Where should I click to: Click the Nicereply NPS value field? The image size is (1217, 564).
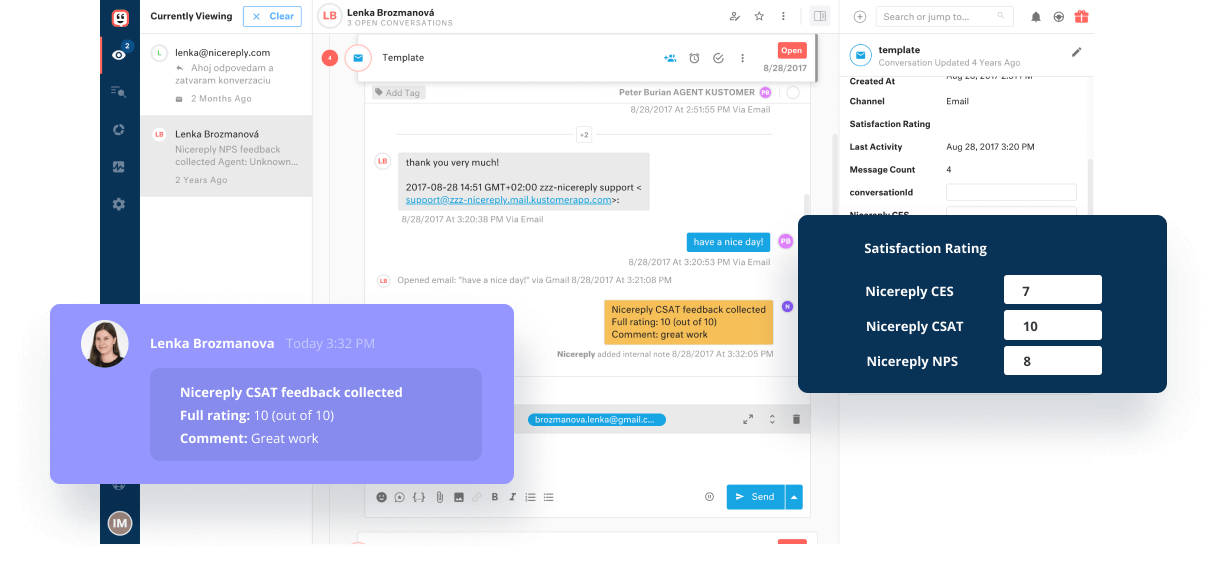coord(1052,360)
